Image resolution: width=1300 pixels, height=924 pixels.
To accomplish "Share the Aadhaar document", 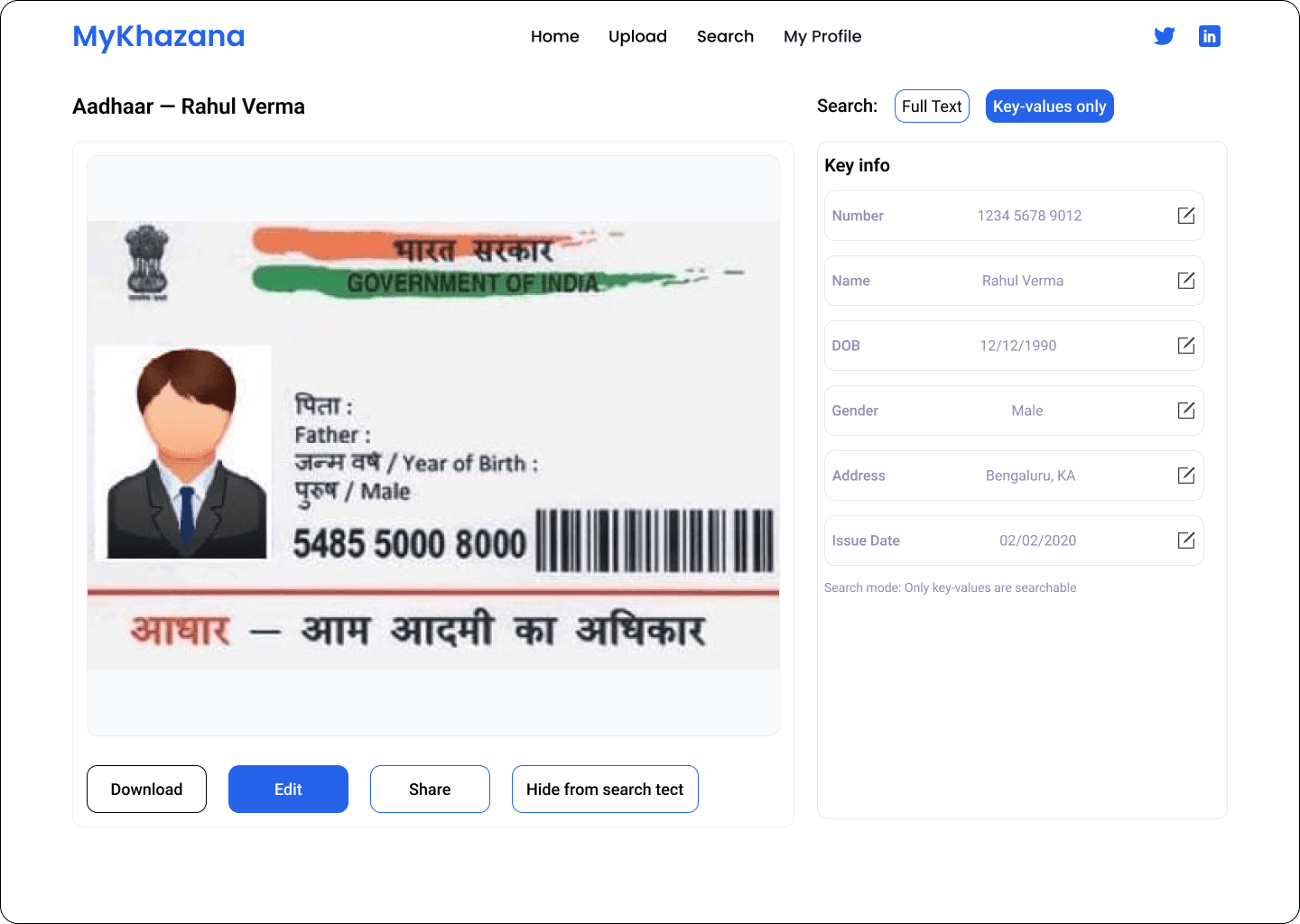I will (430, 790).
